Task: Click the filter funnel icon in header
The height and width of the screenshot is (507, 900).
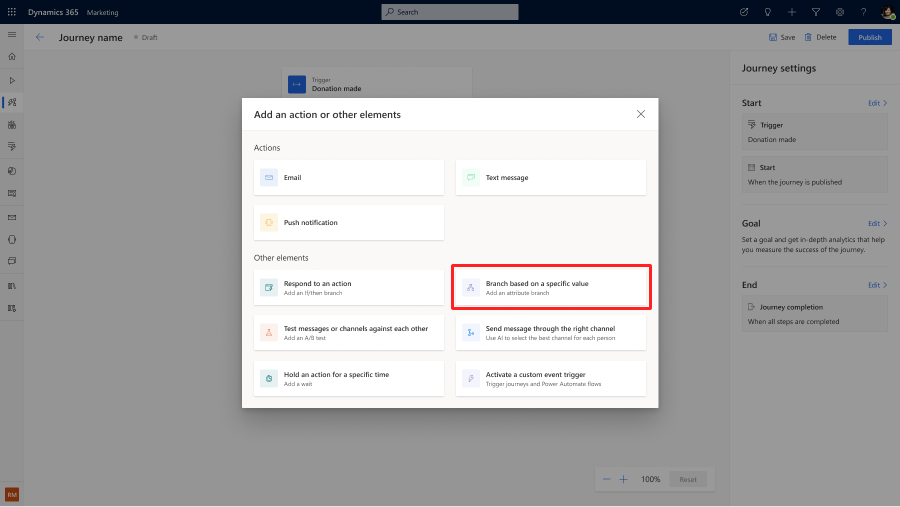Action: coord(815,12)
